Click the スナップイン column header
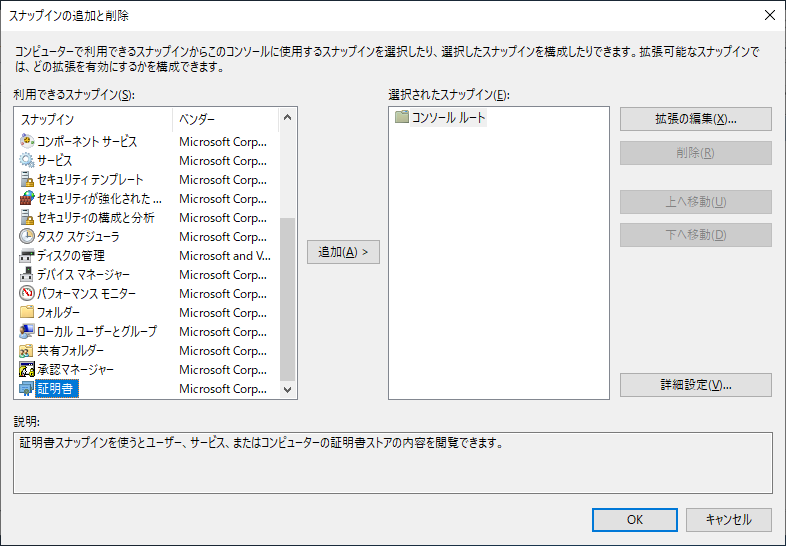This screenshot has width=786, height=546. pyautogui.click(x=94, y=119)
